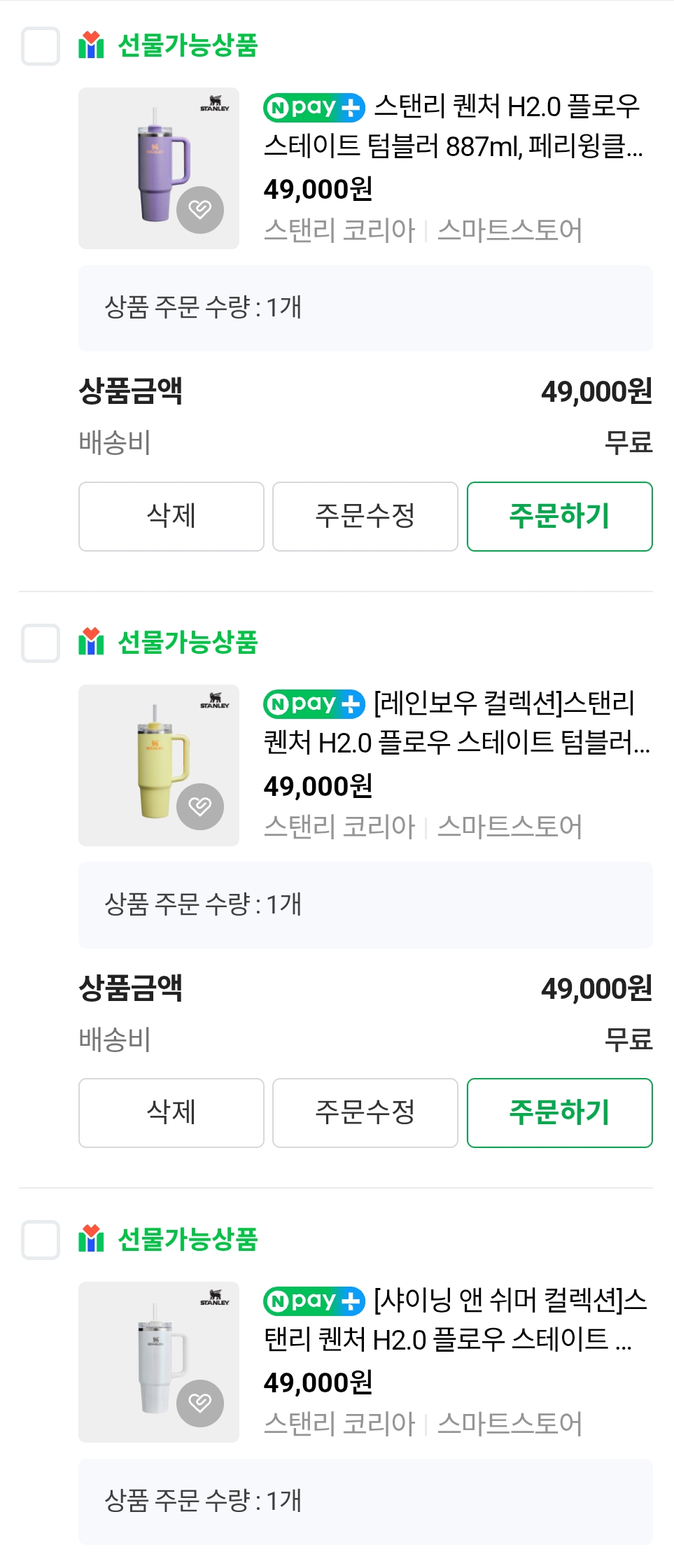This screenshot has width=674, height=1568.
Task: Click 주문수정 for the purple tumbler
Action: (x=365, y=517)
